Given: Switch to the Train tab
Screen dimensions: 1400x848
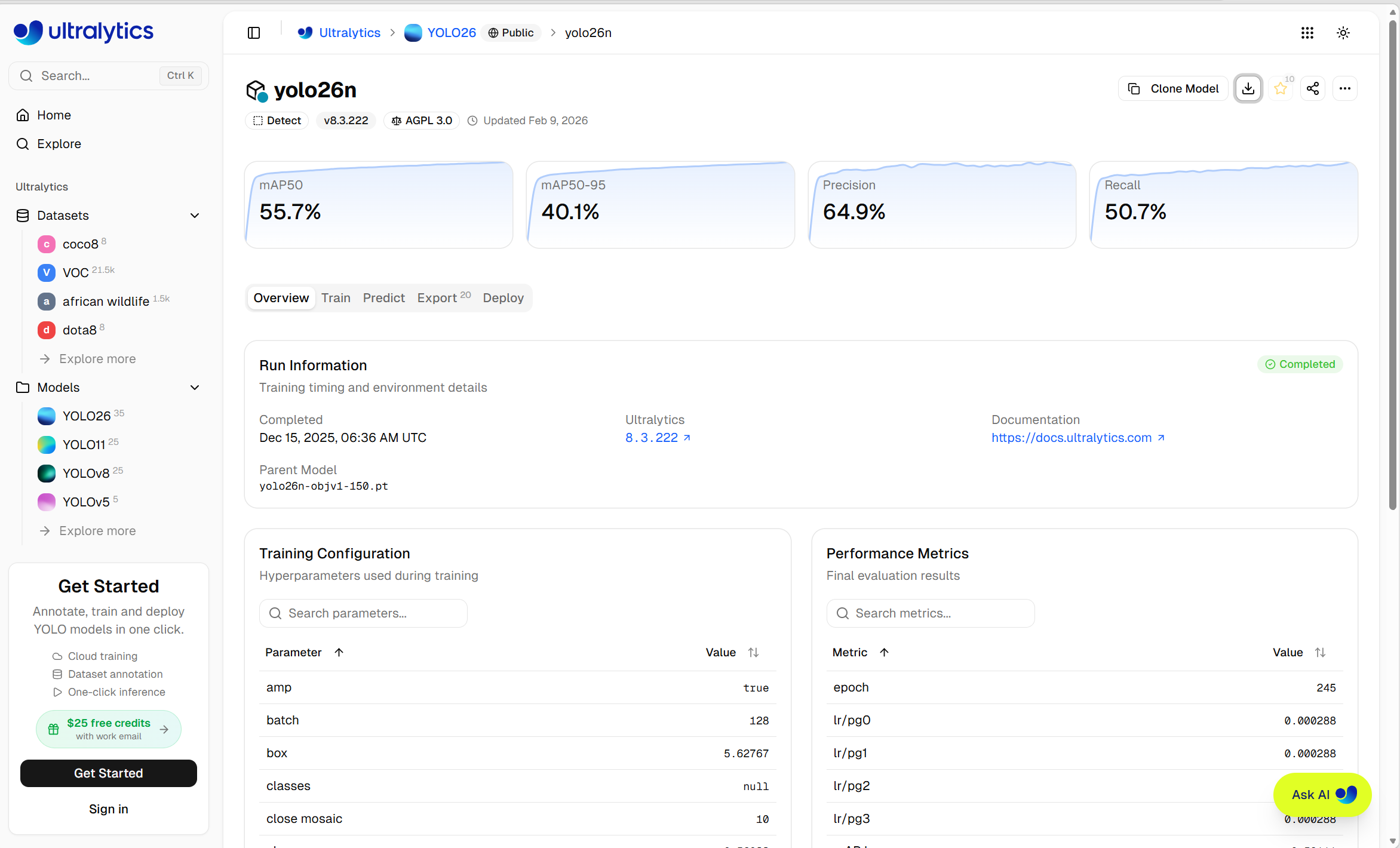Looking at the screenshot, I should 336,298.
